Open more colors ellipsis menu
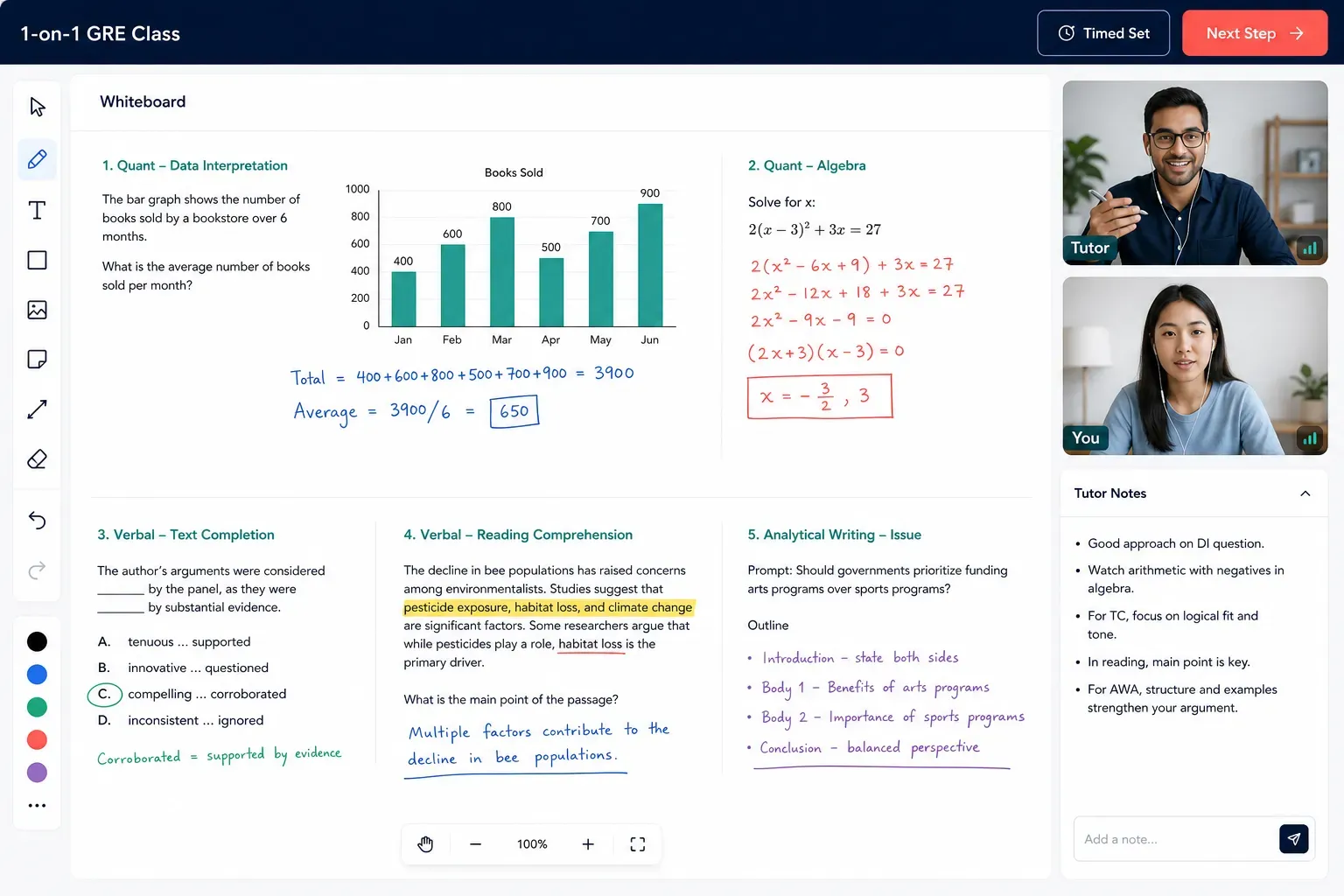This screenshot has width=1344, height=896. pos(37,806)
